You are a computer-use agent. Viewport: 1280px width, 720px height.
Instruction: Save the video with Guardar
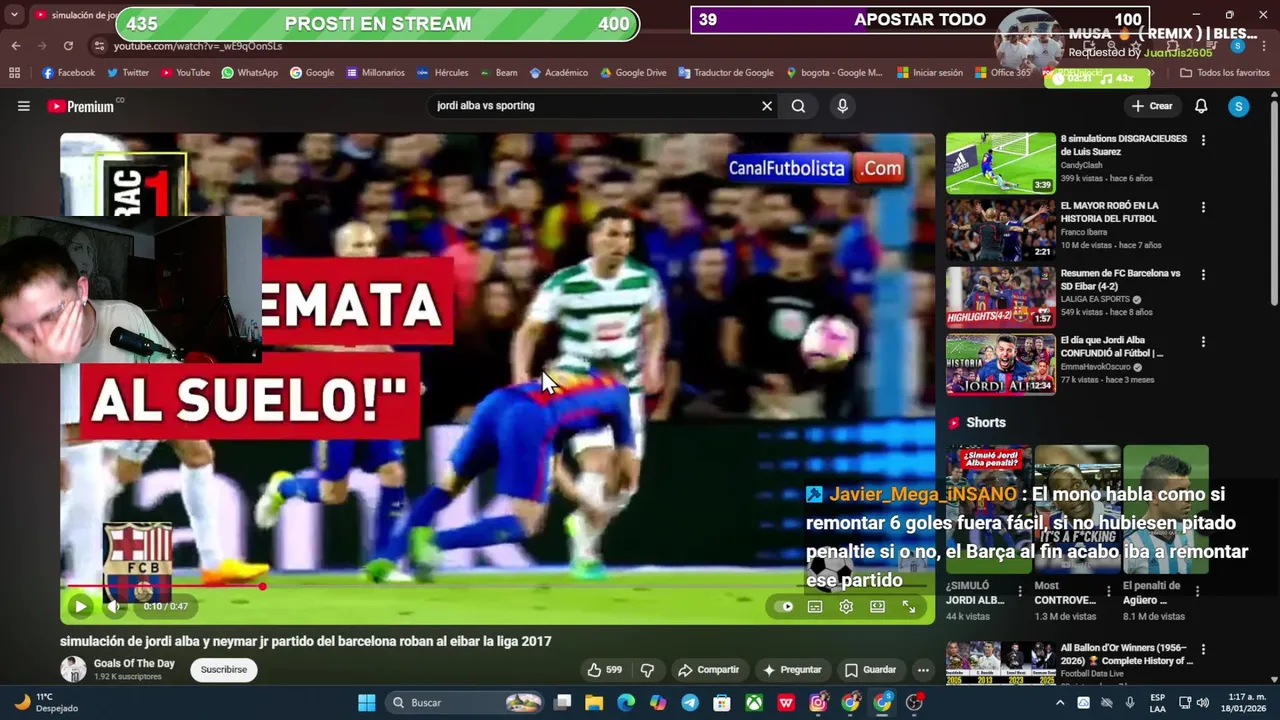[870, 670]
